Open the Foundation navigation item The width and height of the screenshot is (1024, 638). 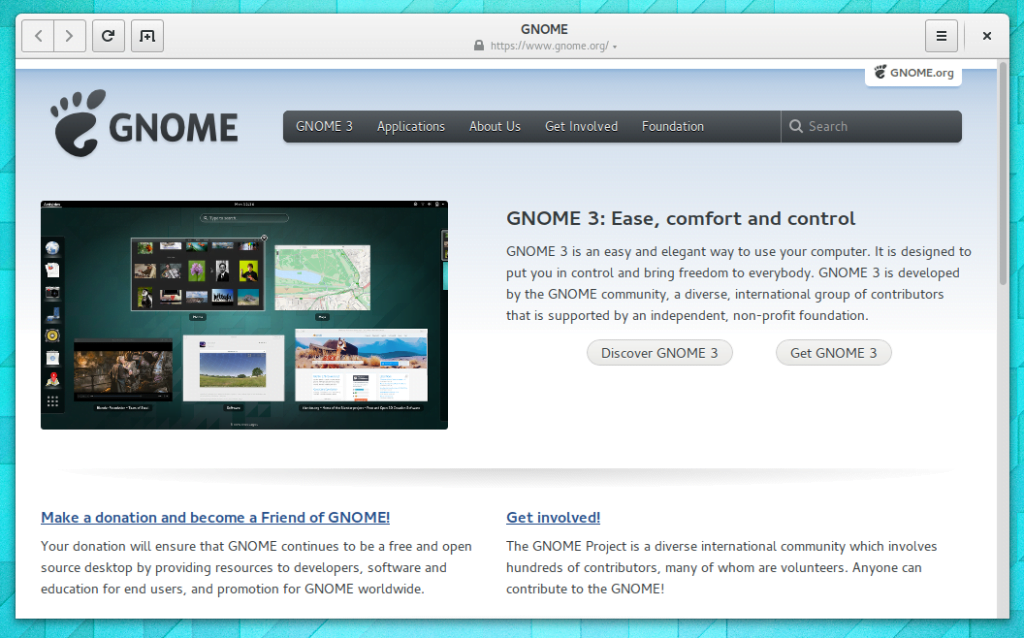[x=673, y=127]
